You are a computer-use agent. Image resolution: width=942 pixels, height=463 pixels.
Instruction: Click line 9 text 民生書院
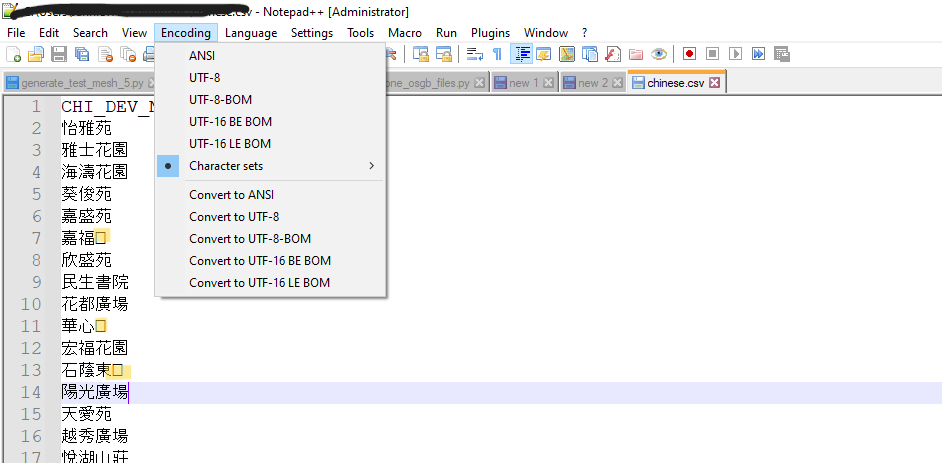click(94, 282)
